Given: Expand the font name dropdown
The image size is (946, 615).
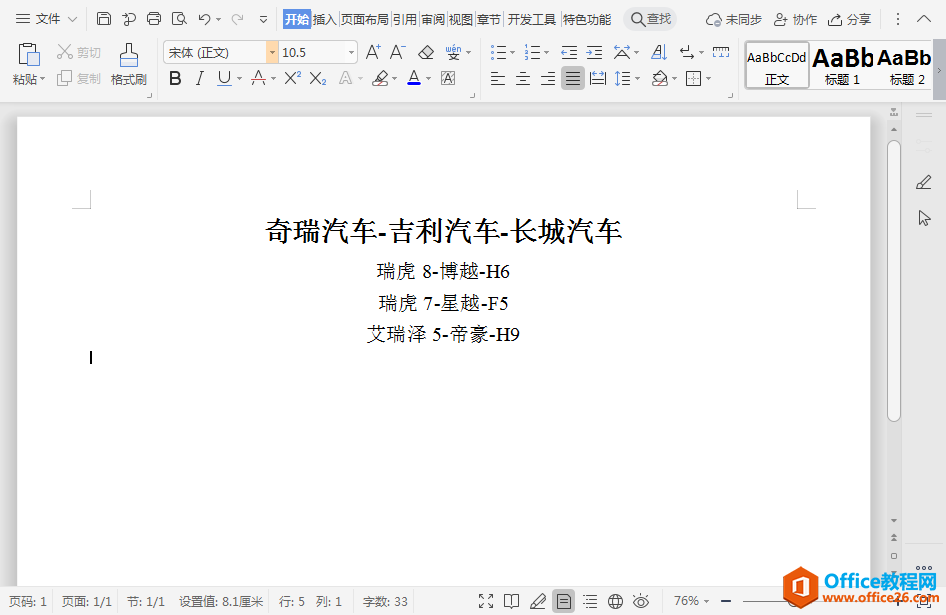Looking at the screenshot, I should [272, 53].
